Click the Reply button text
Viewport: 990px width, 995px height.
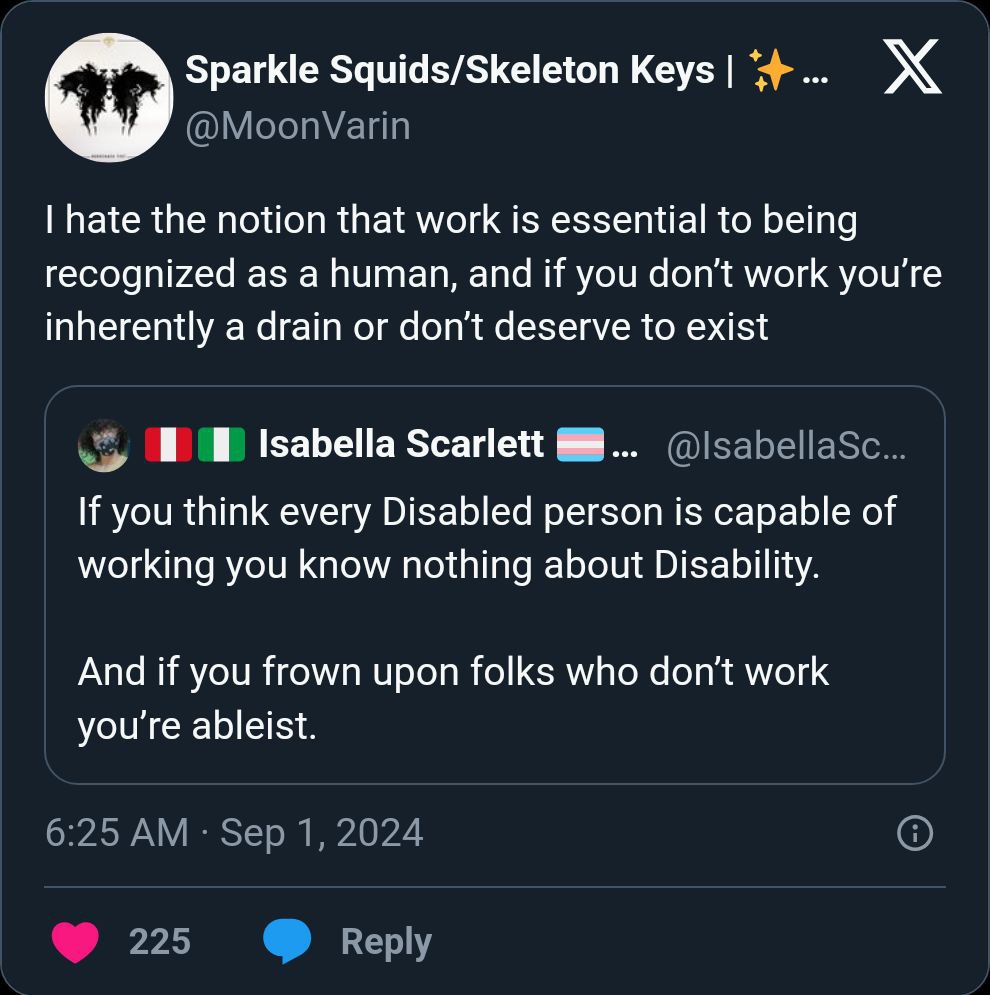point(386,942)
